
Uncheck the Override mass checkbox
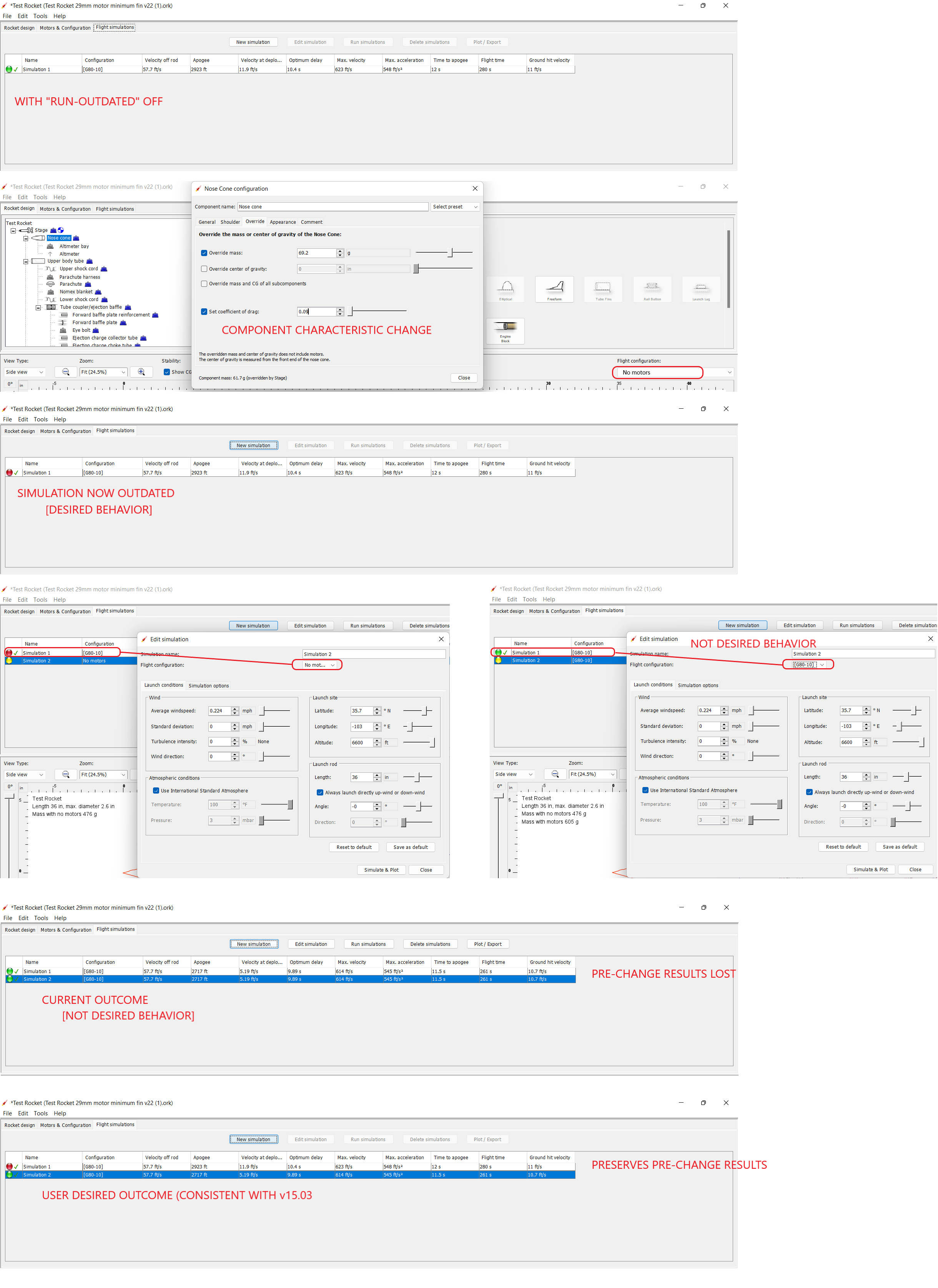point(204,253)
